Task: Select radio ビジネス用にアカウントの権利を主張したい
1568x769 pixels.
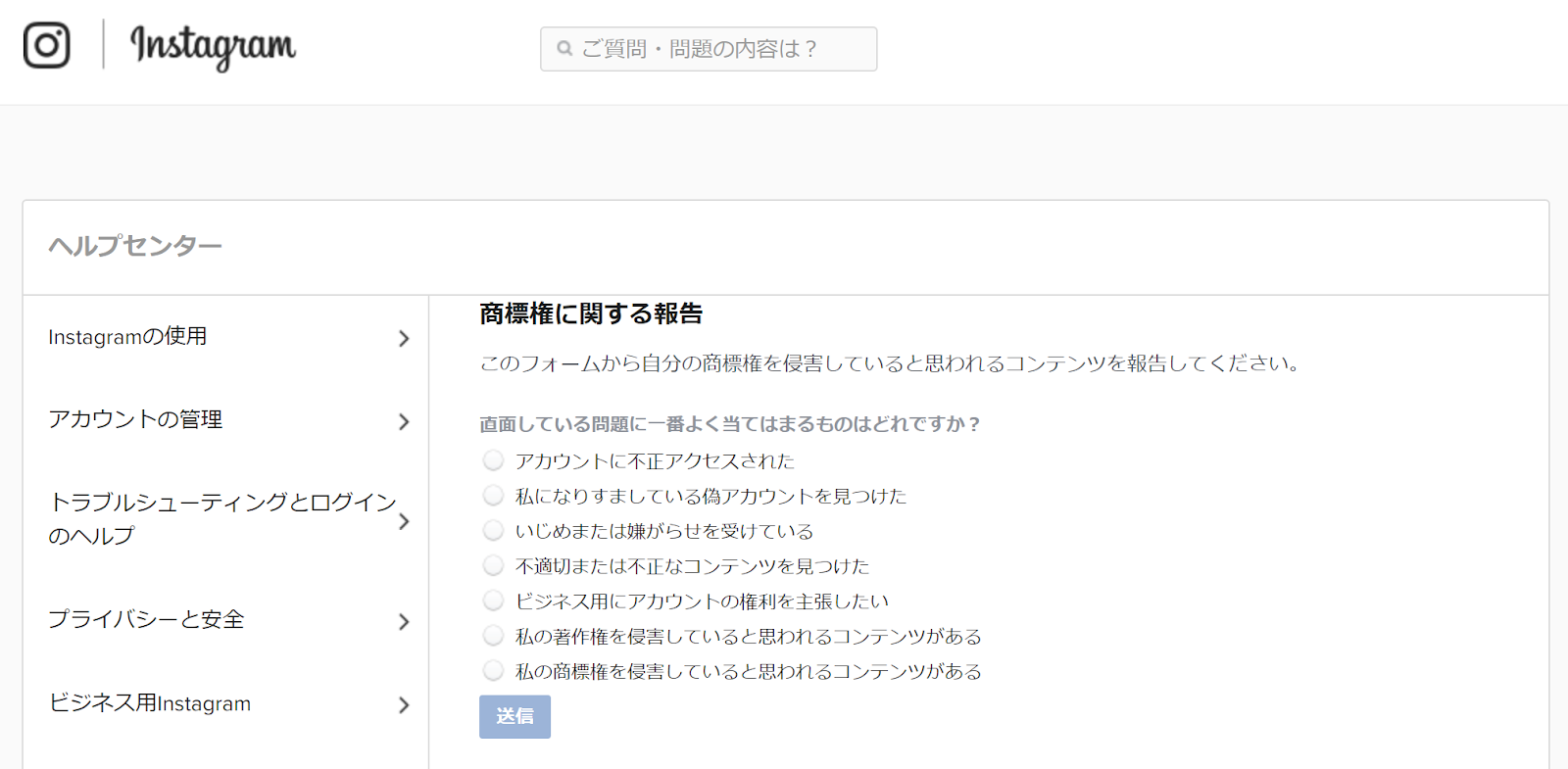Action: pos(493,601)
